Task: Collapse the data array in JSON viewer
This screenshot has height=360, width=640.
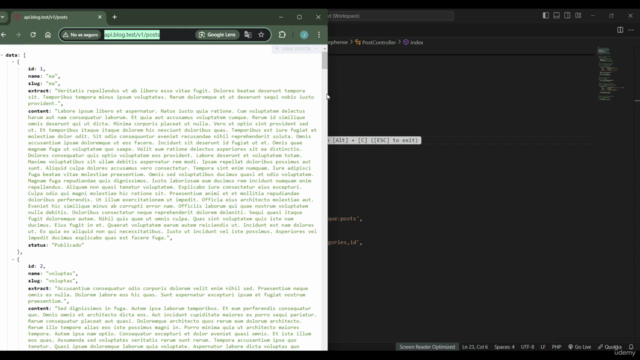Action: click(2, 55)
